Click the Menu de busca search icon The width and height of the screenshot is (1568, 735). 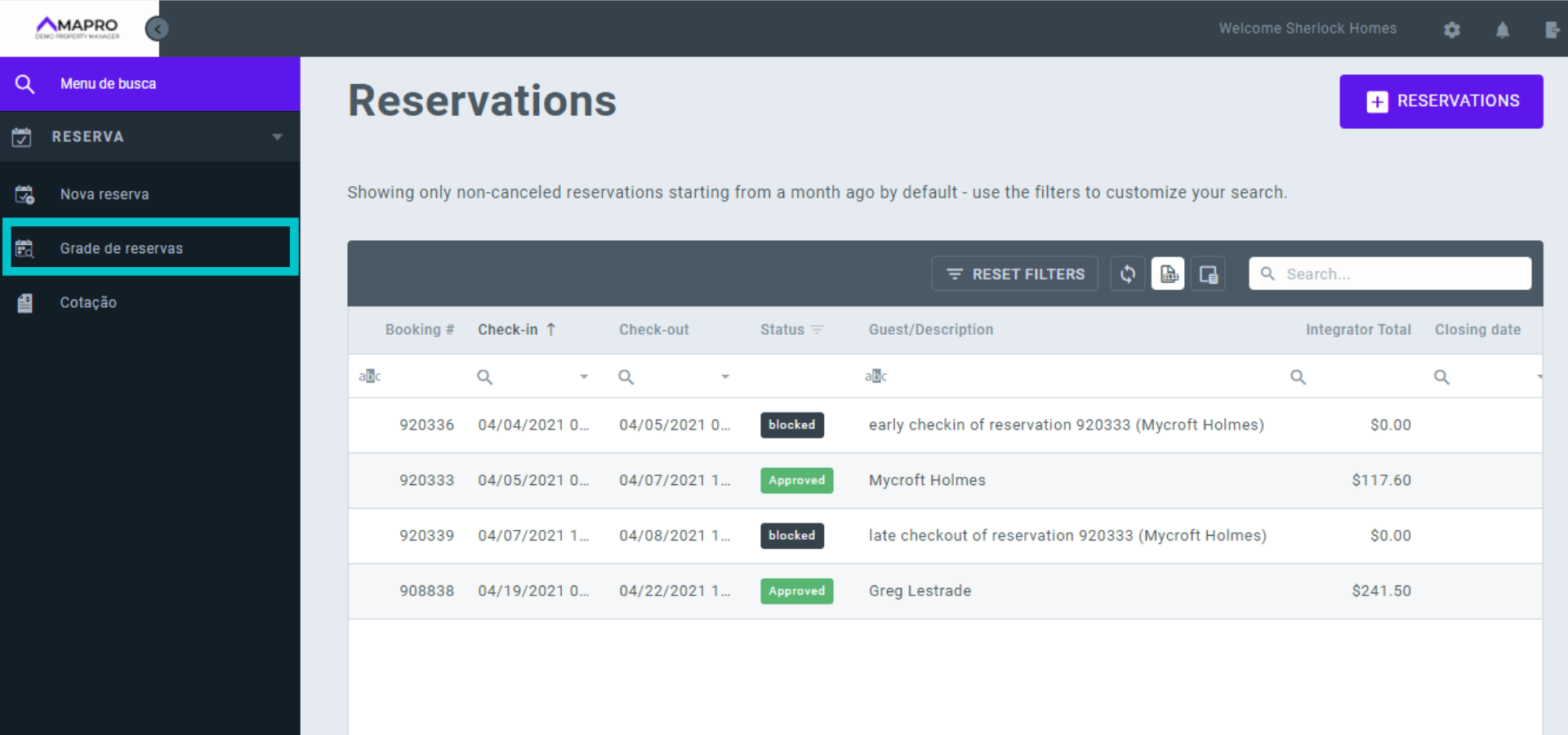[x=24, y=84]
